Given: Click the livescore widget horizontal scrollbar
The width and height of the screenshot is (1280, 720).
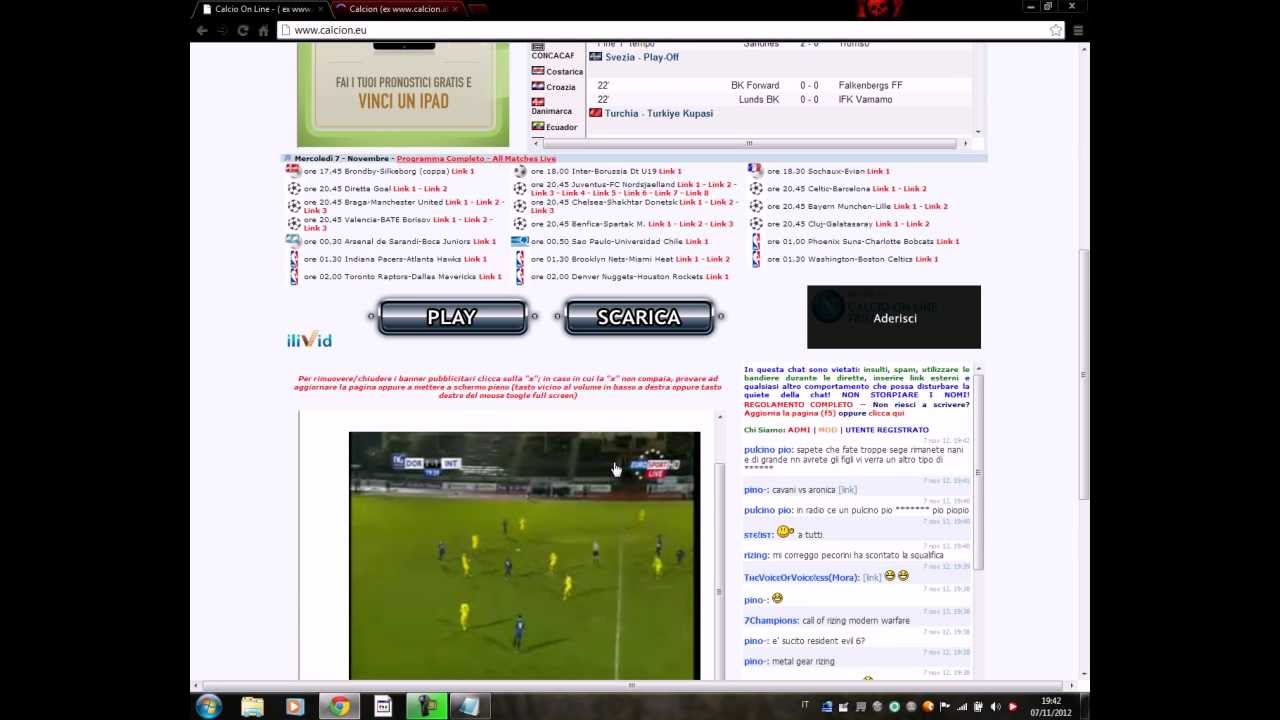Looking at the screenshot, I should tap(748, 143).
